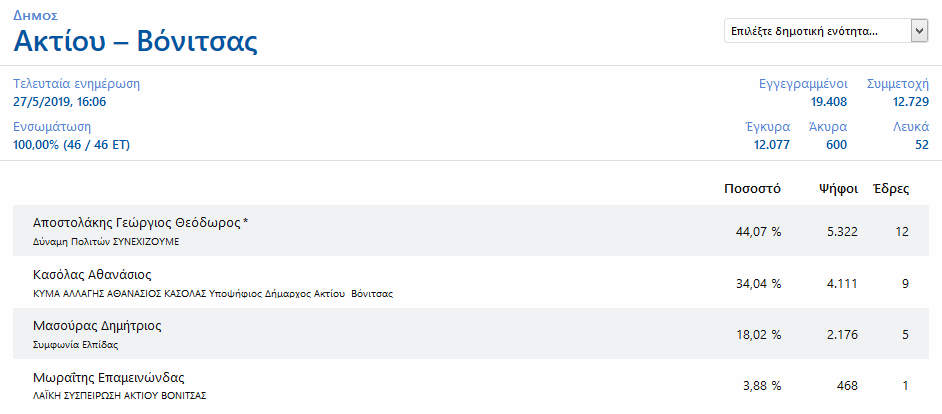Click the Ακτίου – Βόνιτσας heading

136,41
